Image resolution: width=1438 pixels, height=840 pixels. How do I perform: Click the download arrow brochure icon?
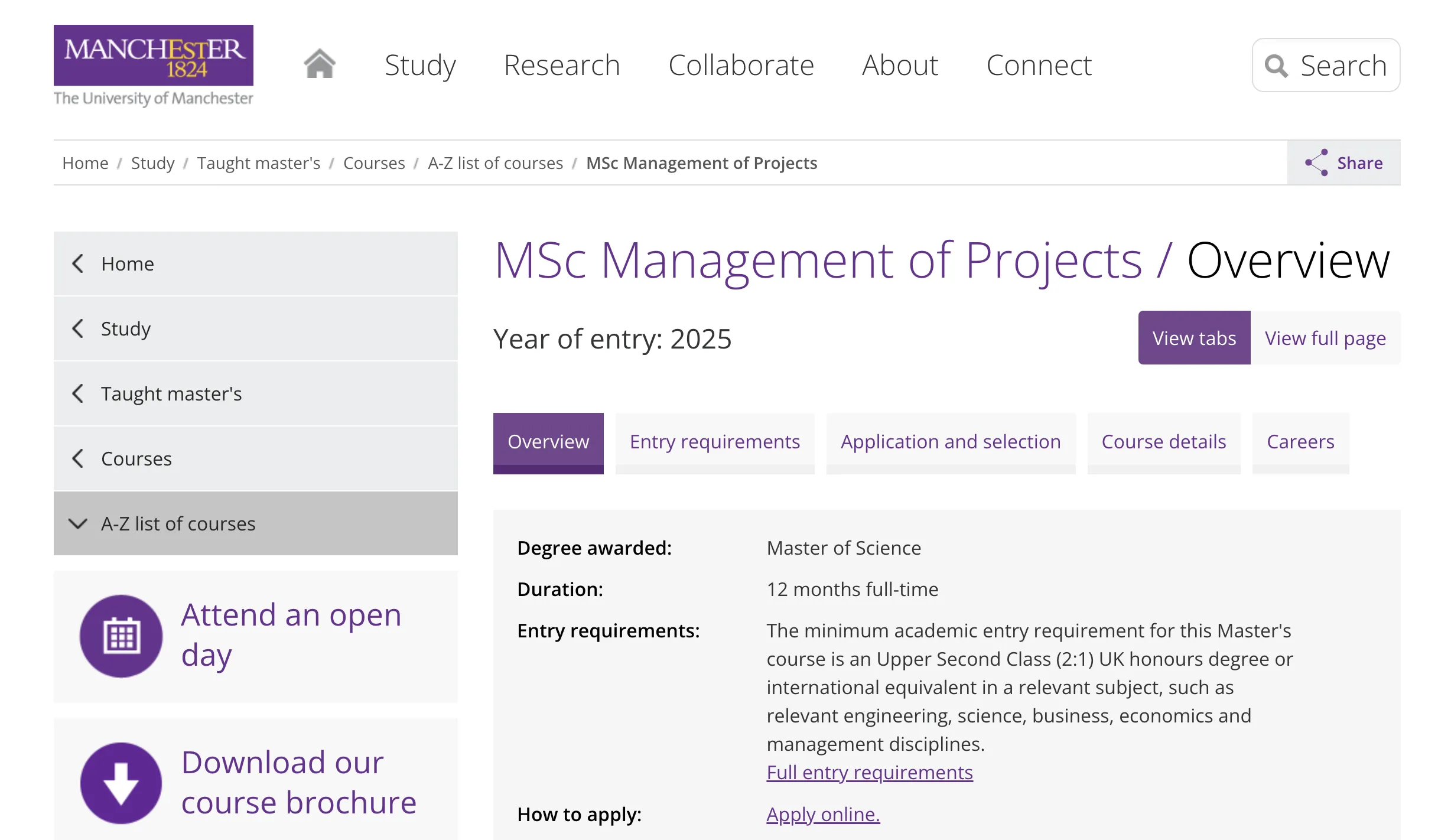pyautogui.click(x=121, y=783)
